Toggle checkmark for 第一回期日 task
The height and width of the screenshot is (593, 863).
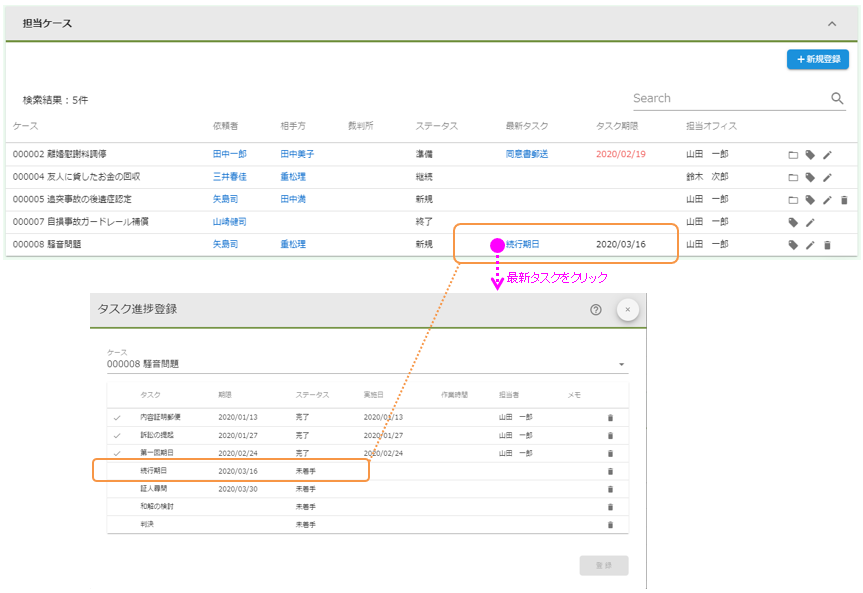click(117, 453)
